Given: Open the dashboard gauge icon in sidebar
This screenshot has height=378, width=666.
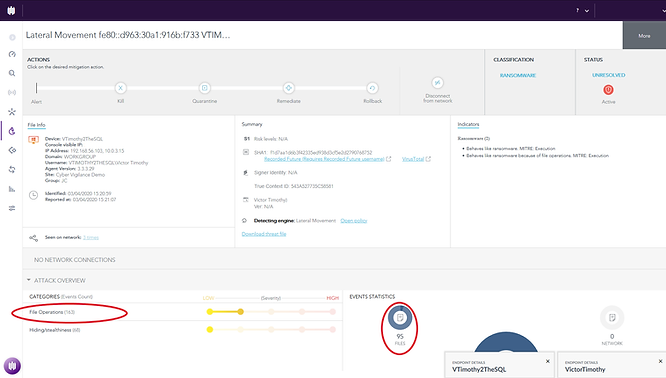Looking at the screenshot, I should point(12,54).
